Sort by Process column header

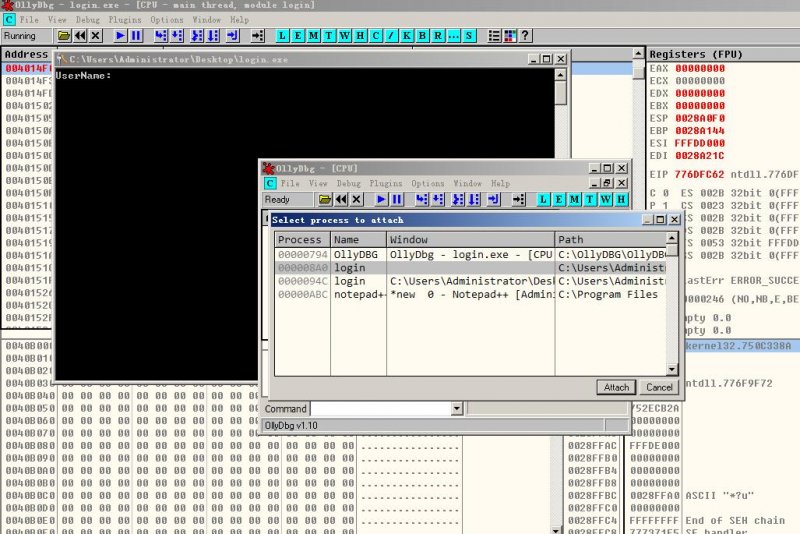click(x=303, y=240)
